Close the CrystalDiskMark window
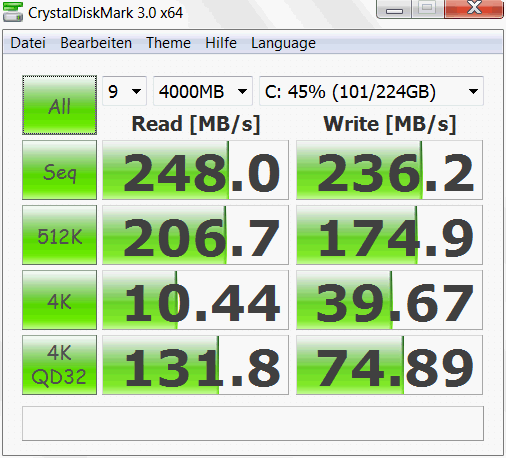Screen dimensions: 506x458 pyautogui.click(x=474, y=9)
